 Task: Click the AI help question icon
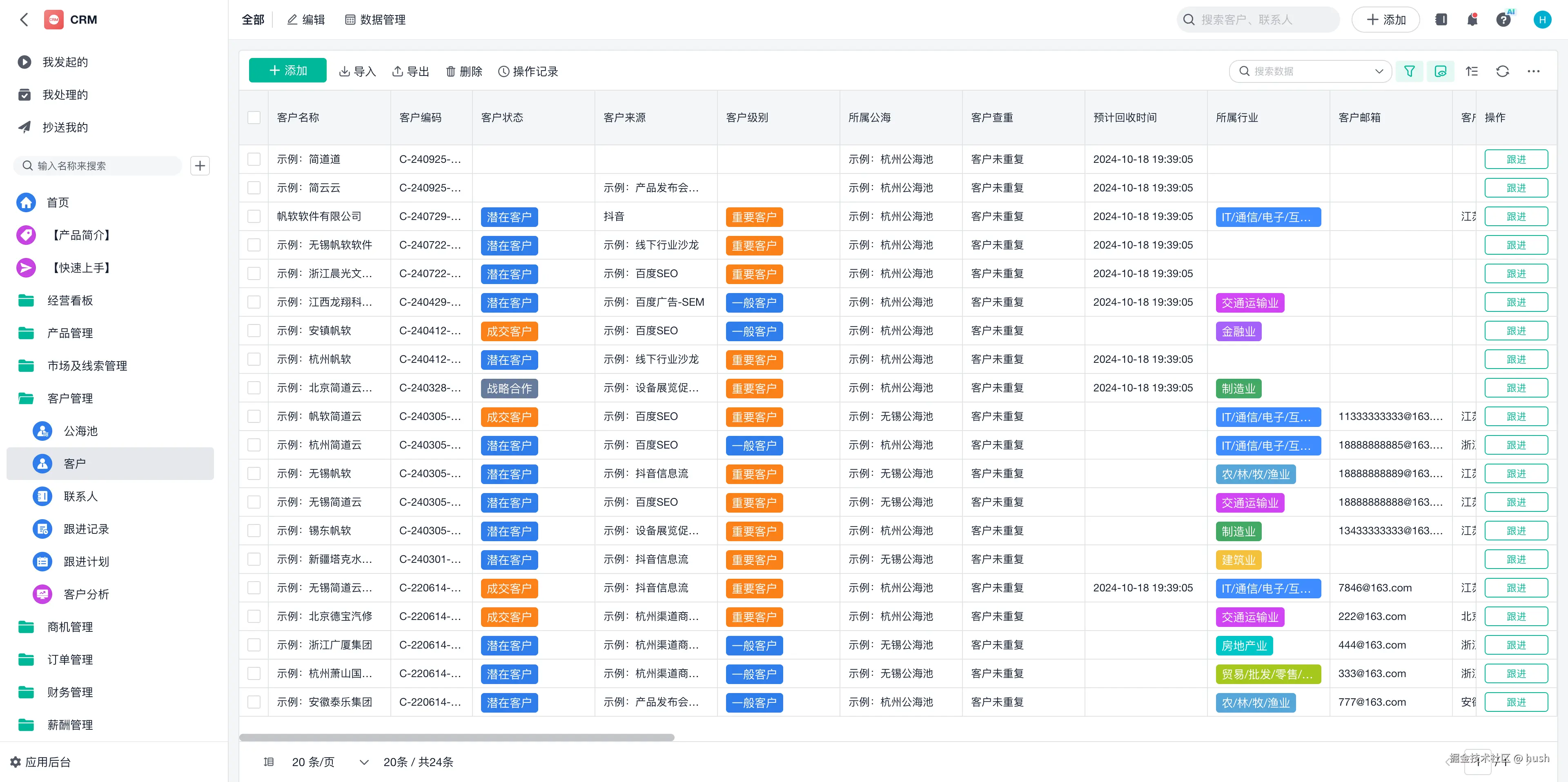click(x=1503, y=20)
